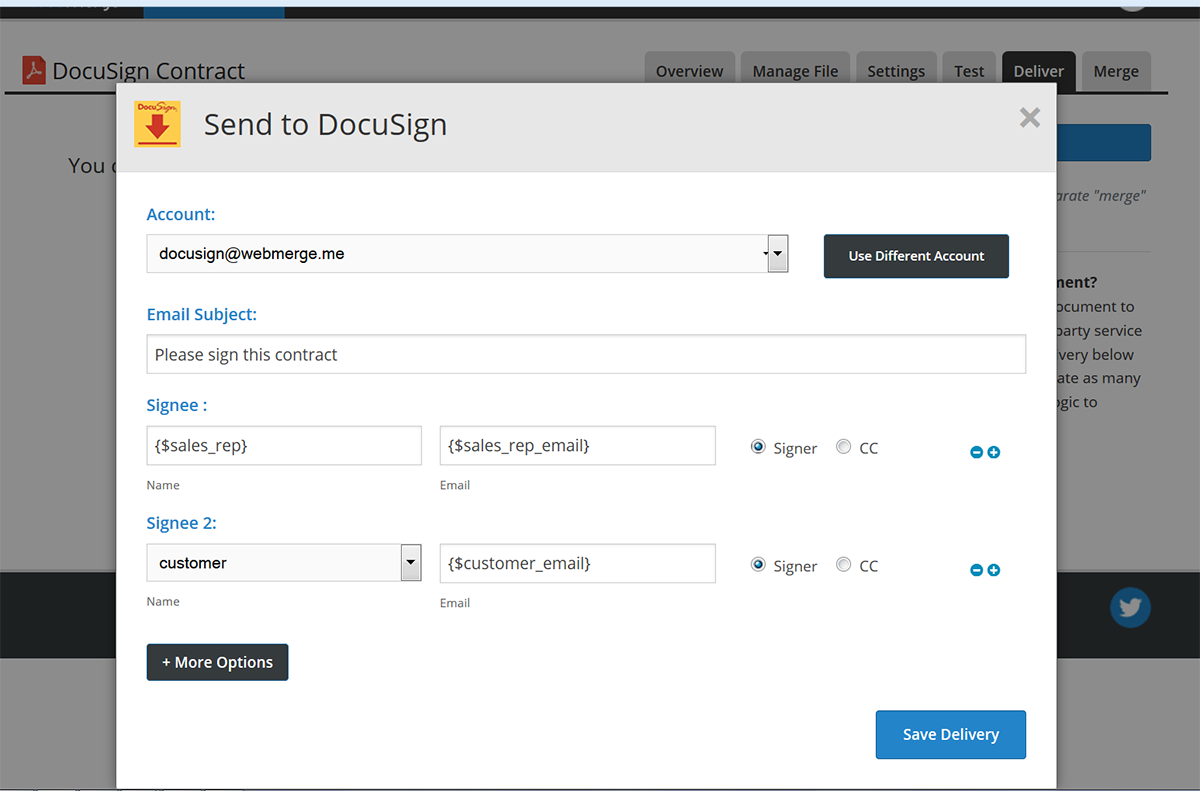The image size is (1200, 791).
Task: Click the Signee 2: label
Action: point(182,523)
